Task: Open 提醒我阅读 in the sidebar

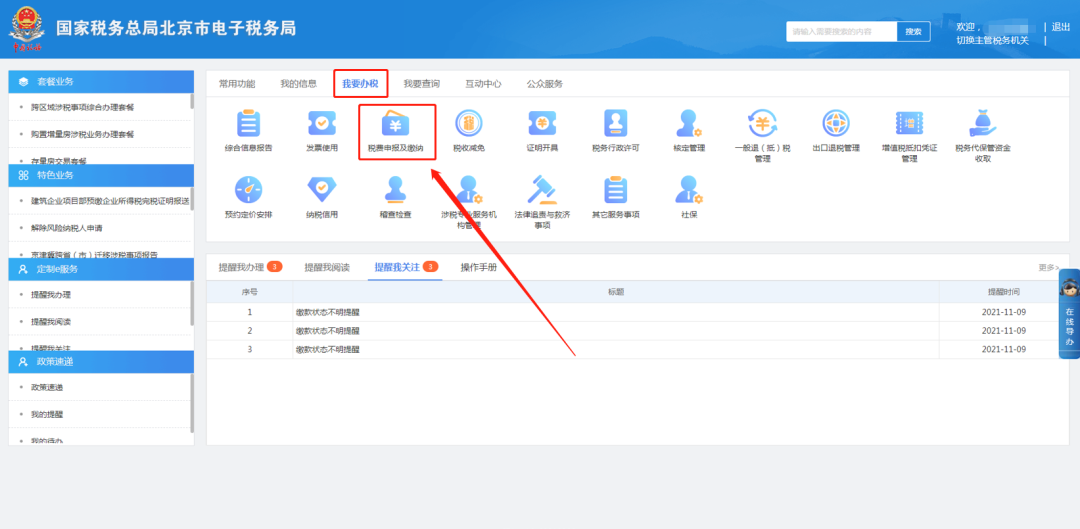Action: click(51, 322)
